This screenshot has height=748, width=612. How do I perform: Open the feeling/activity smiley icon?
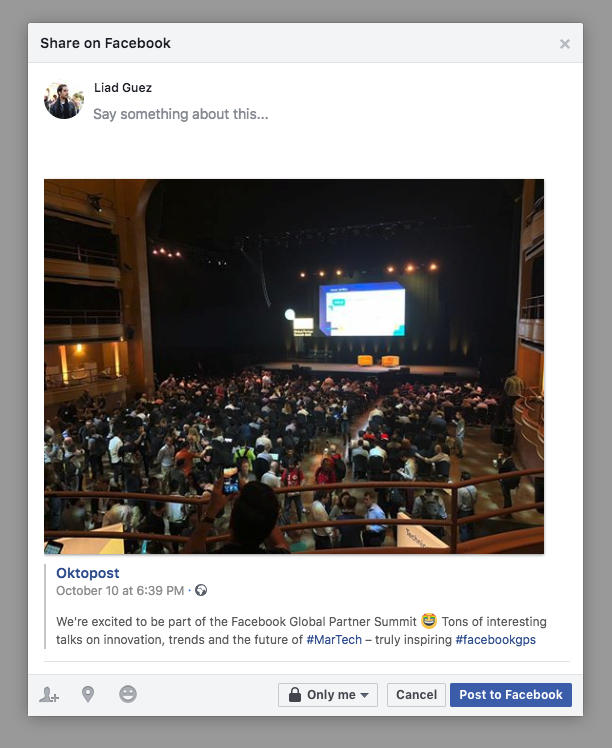click(x=128, y=694)
